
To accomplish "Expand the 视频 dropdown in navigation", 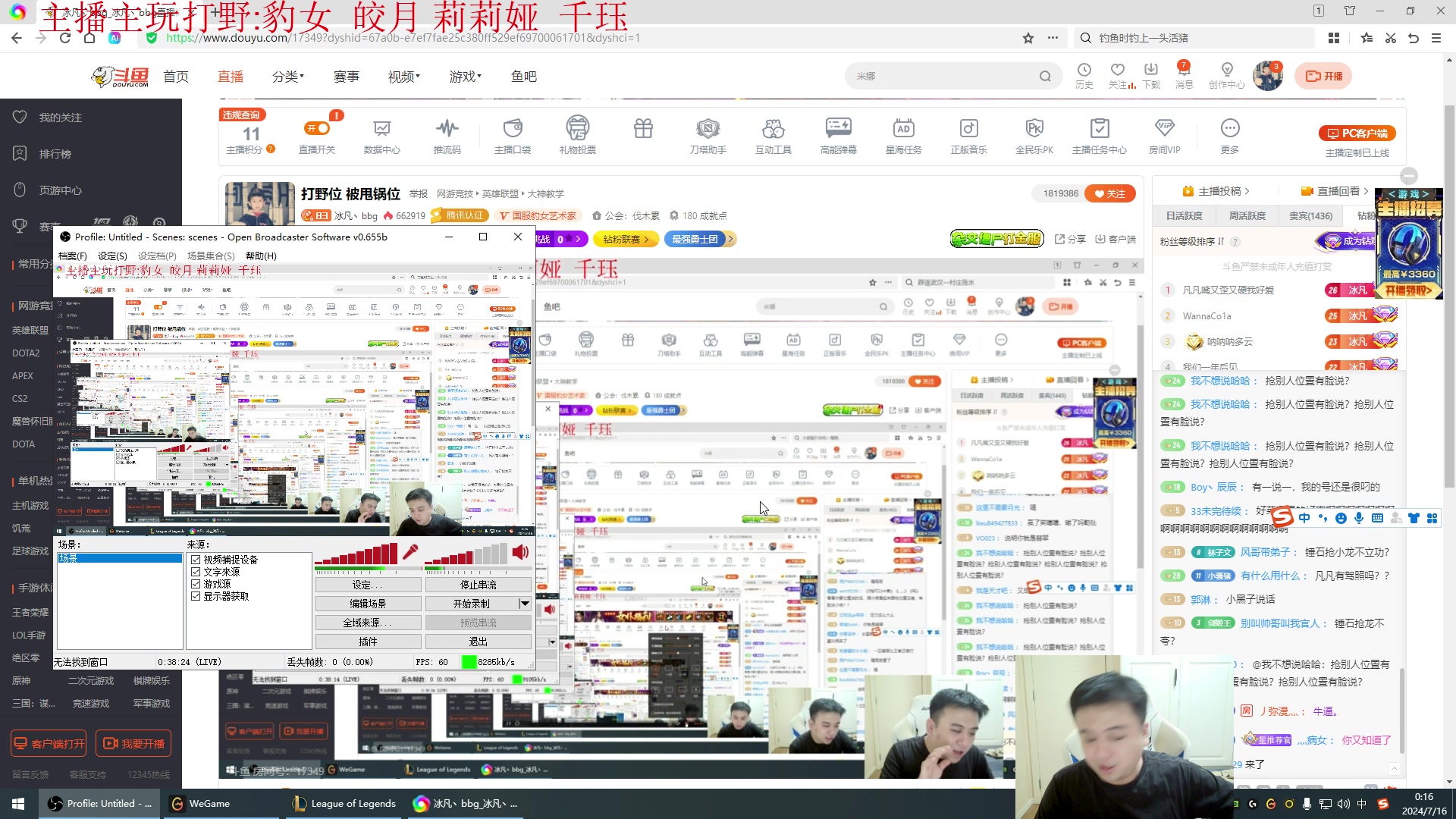I will click(x=404, y=77).
